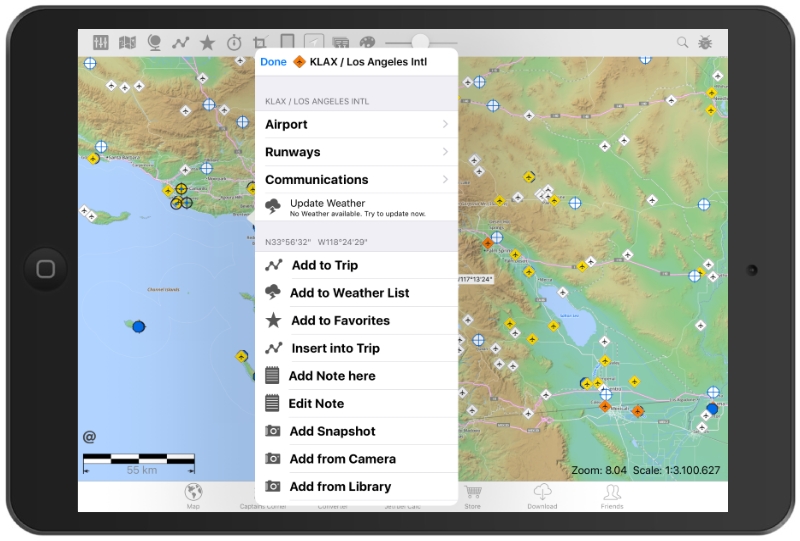800x541 pixels.
Task: Choose Add Snapshot
Action: pos(356,431)
